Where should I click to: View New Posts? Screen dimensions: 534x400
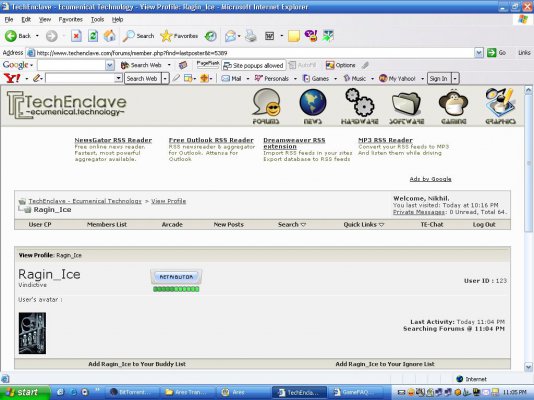229,224
